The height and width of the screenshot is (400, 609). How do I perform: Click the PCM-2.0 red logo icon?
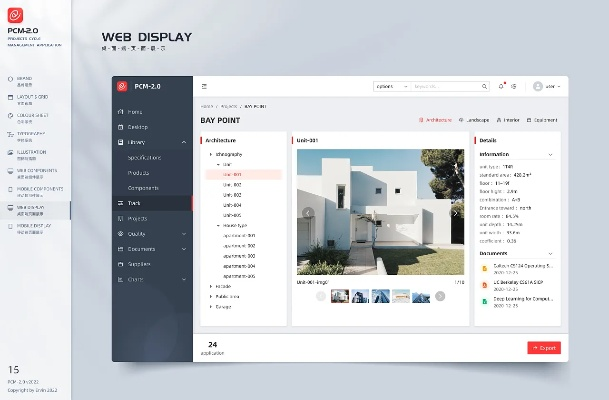(x=122, y=87)
